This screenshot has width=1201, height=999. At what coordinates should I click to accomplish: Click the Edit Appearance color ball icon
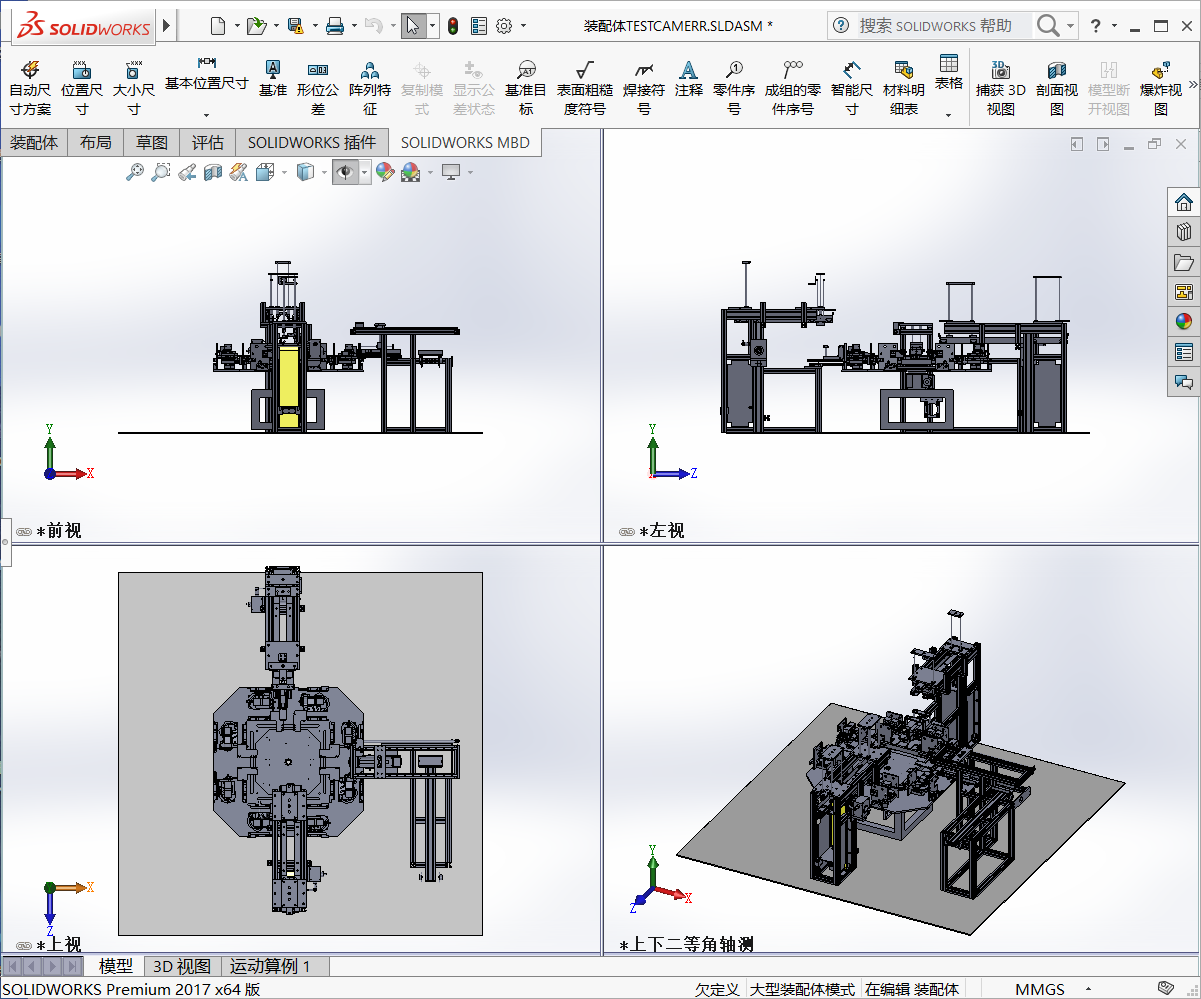tap(385, 173)
